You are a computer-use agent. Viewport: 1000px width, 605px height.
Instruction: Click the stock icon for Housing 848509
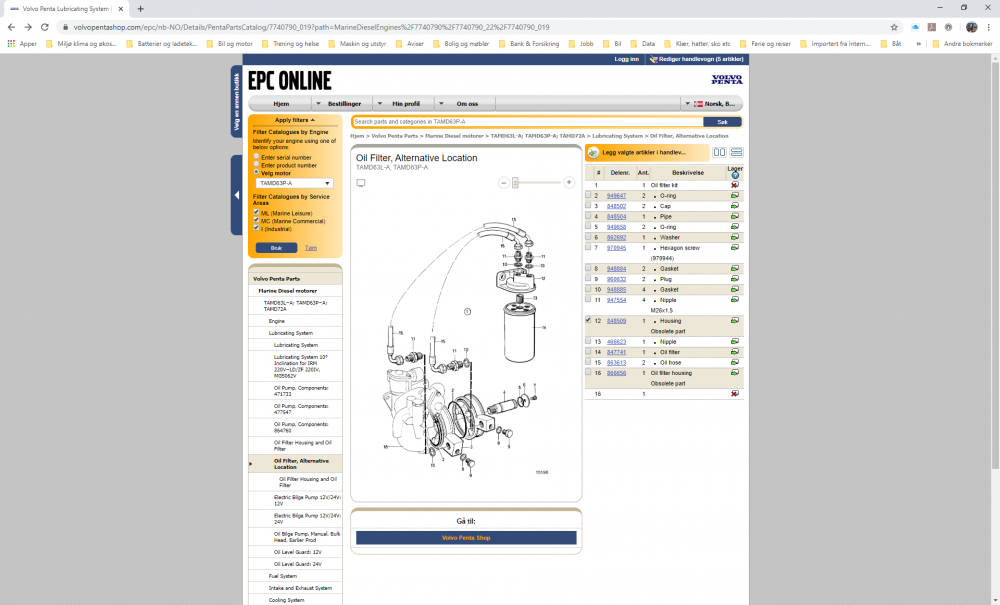coord(735,321)
